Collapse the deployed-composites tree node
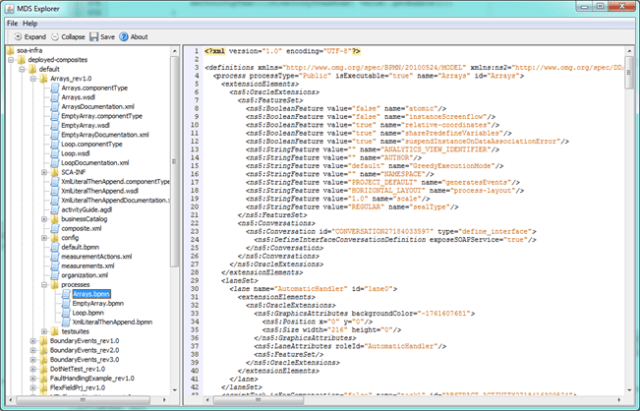Image resolution: width=640 pixels, height=411 pixels. 11,60
